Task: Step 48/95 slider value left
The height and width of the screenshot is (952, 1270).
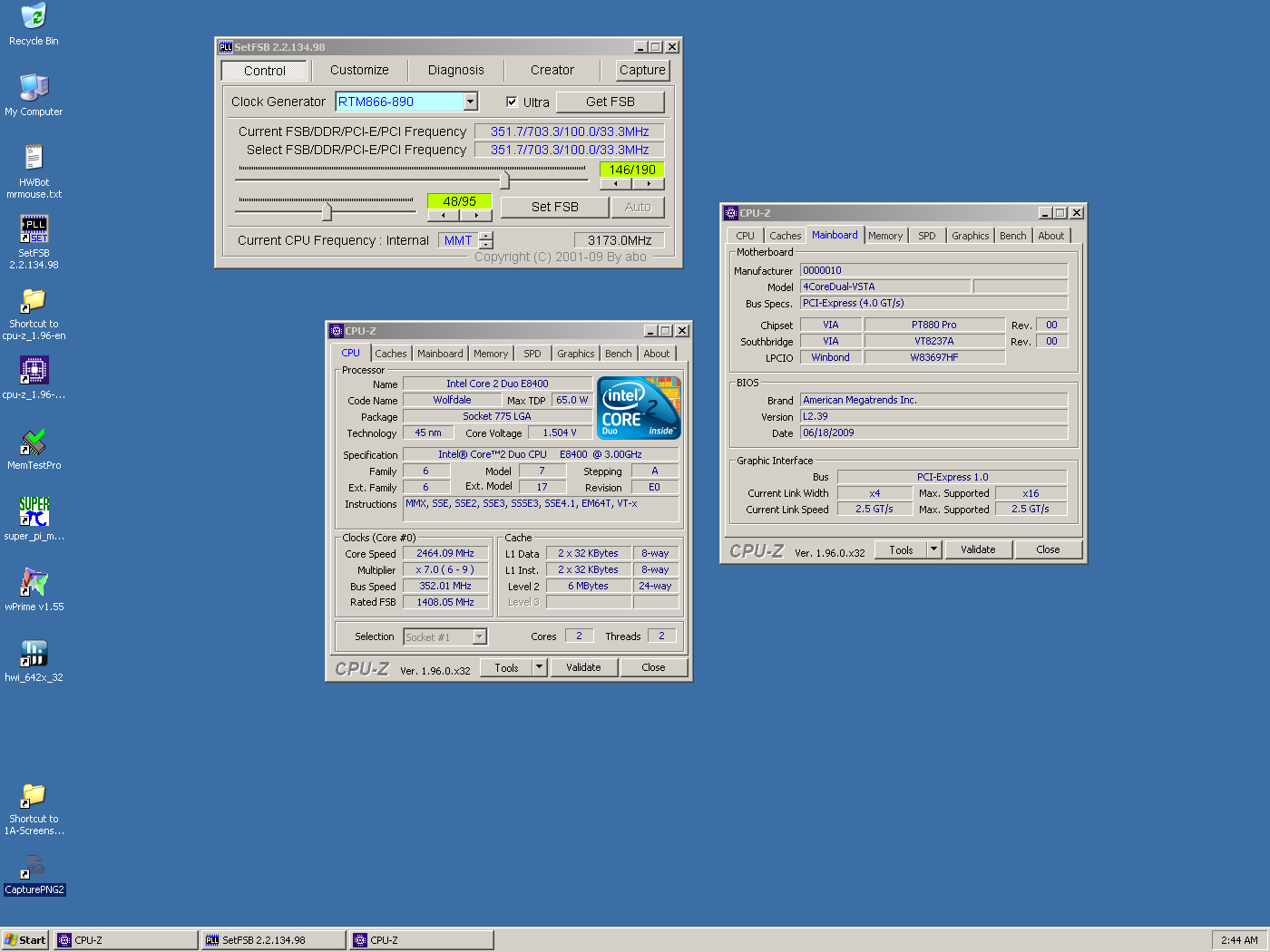Action: point(444,216)
